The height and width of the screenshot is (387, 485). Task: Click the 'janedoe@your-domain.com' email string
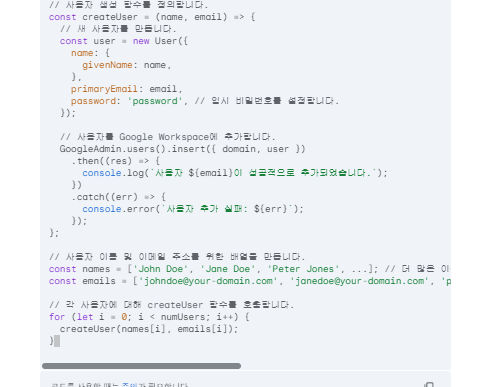click(360, 281)
